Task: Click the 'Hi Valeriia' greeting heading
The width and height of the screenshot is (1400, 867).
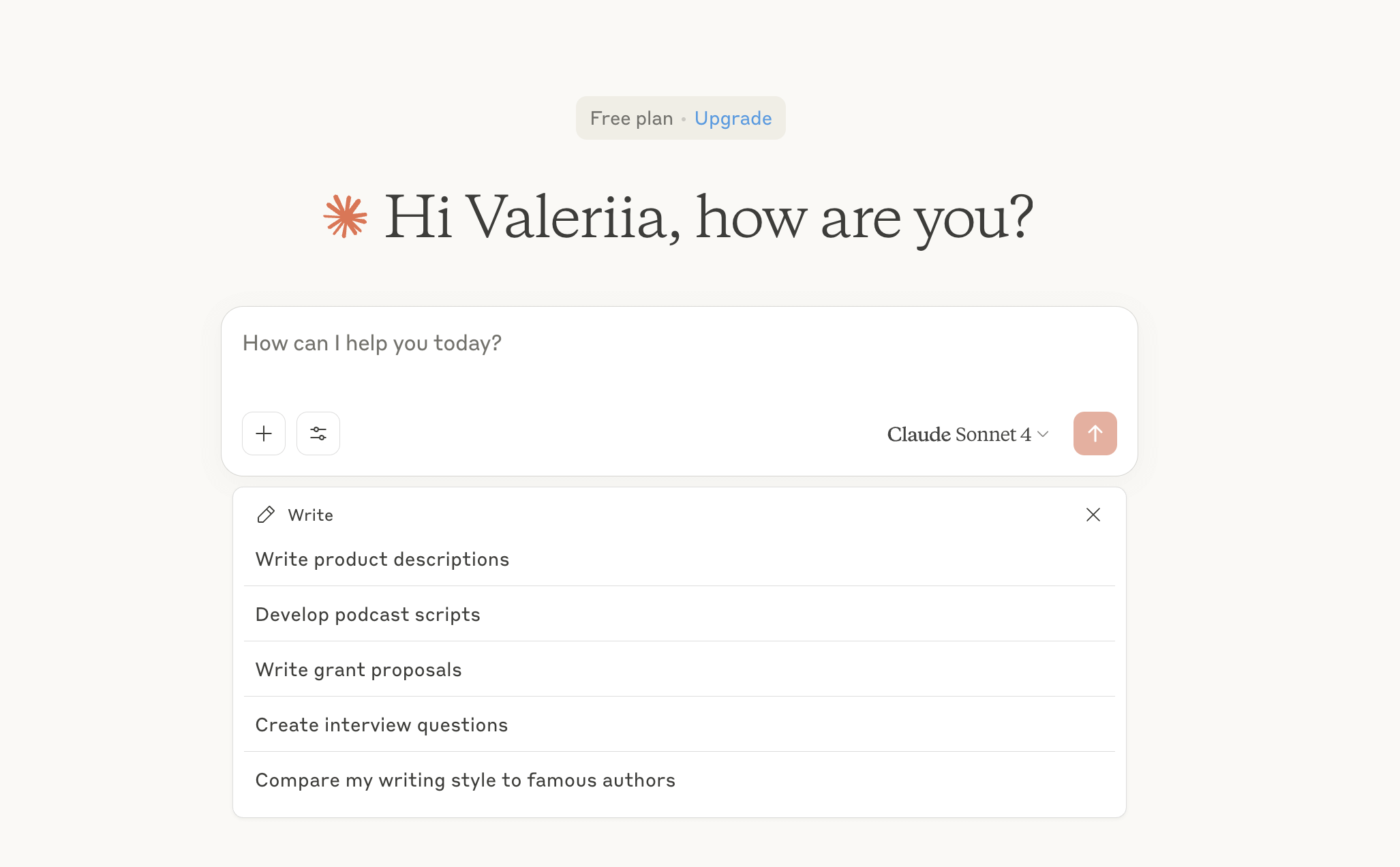Action: click(x=709, y=218)
